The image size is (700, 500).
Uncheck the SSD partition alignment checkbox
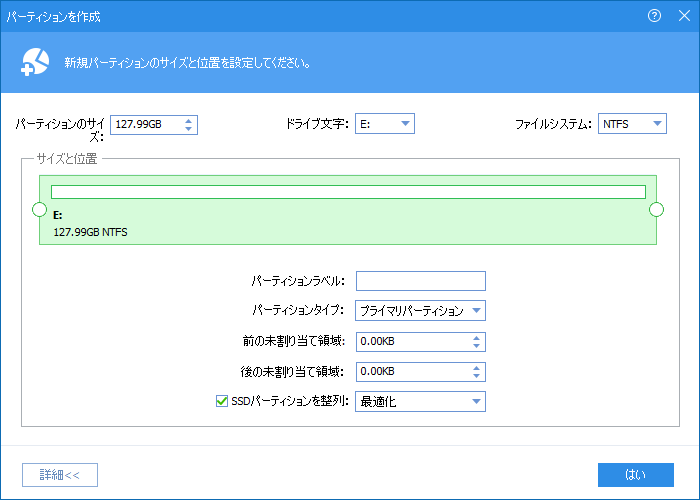pos(221,401)
